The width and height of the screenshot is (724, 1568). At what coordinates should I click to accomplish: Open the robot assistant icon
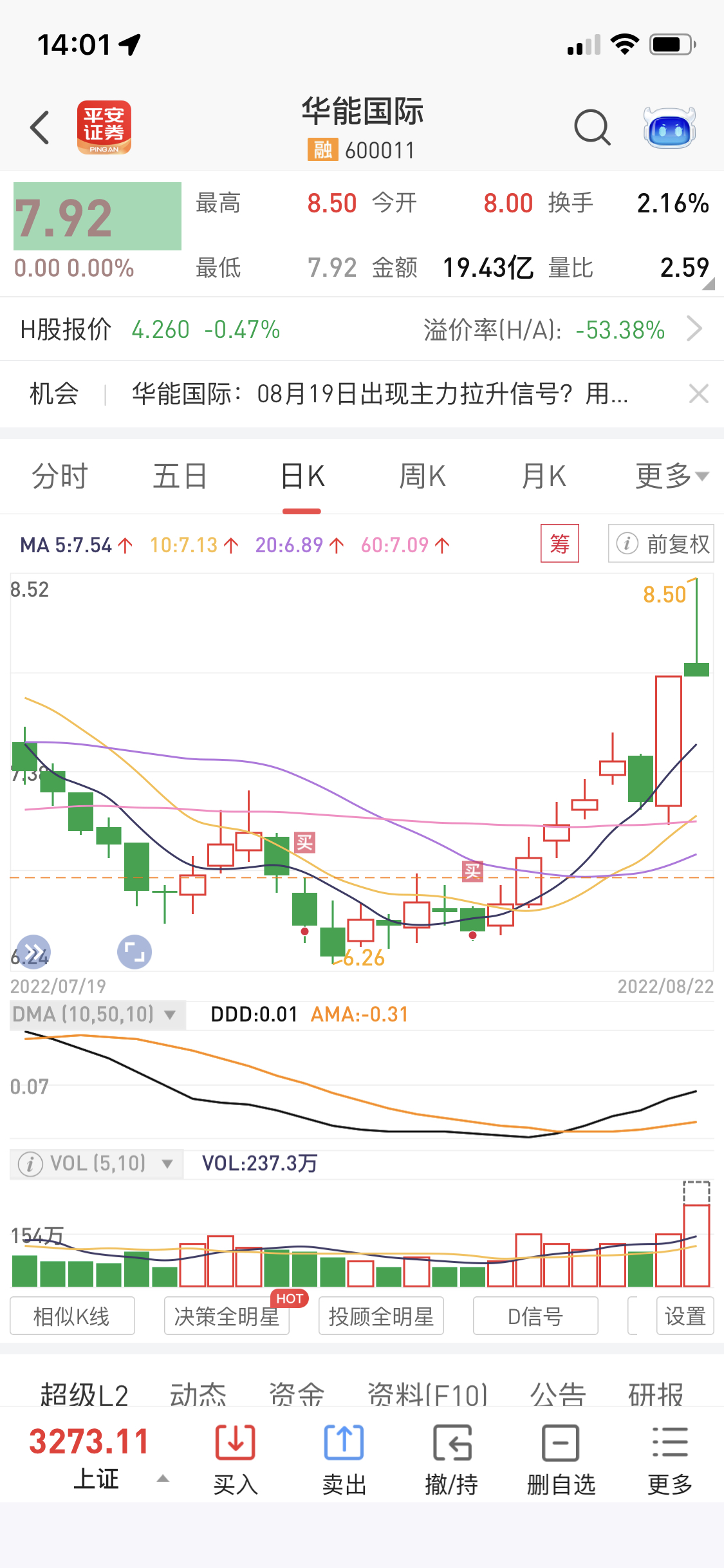(x=669, y=127)
